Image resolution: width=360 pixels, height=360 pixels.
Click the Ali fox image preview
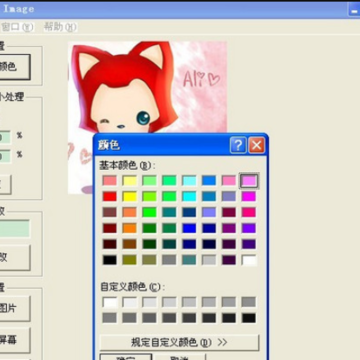pyautogui.click(x=147, y=87)
